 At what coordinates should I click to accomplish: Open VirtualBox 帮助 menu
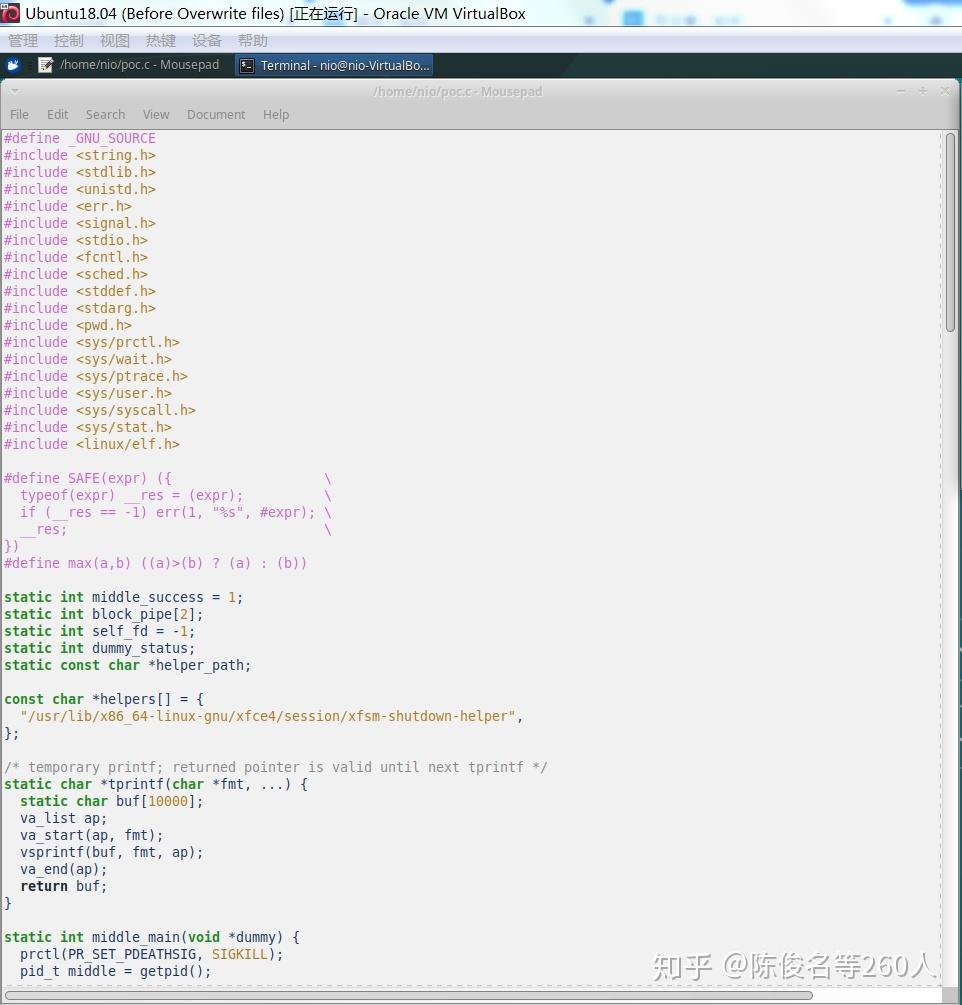coord(253,41)
